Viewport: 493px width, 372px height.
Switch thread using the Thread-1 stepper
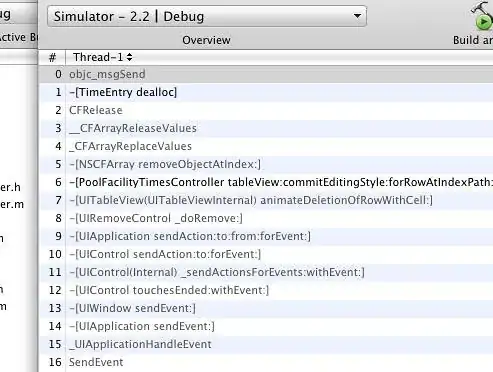tap(129, 57)
